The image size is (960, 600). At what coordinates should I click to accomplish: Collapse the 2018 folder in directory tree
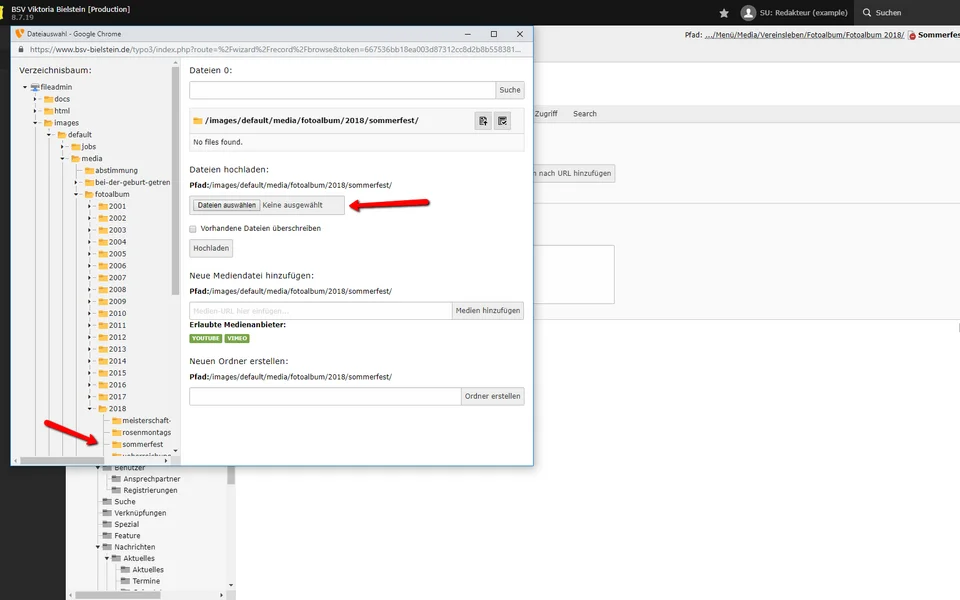coord(90,409)
